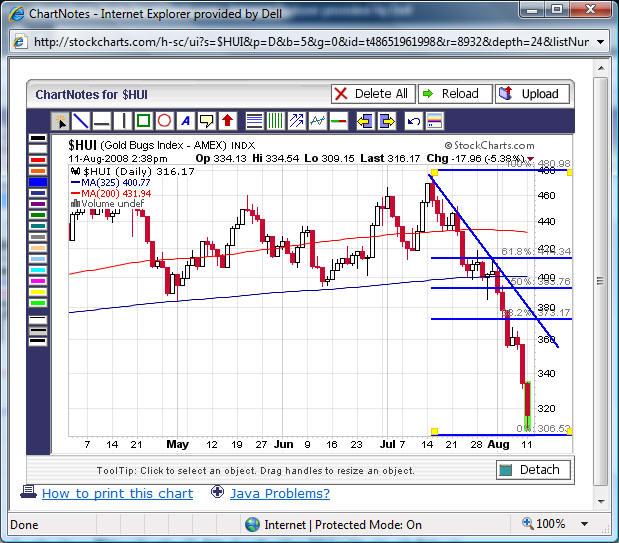Select the parallel arrows channel tool
This screenshot has width=619, height=543.
point(296,121)
